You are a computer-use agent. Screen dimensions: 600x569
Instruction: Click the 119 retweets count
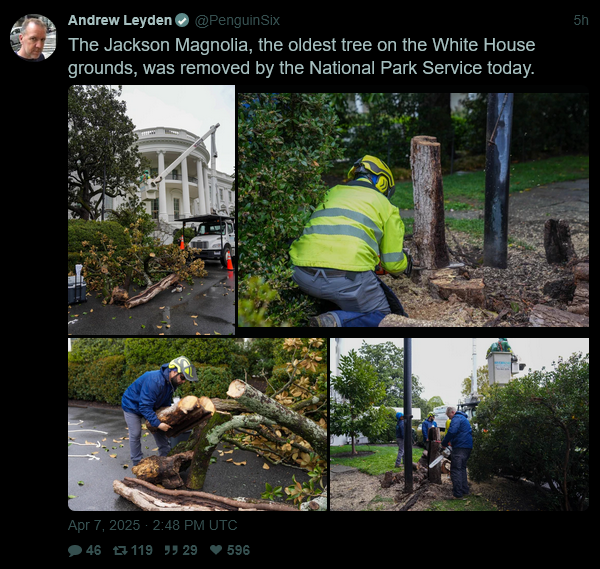click(x=142, y=550)
